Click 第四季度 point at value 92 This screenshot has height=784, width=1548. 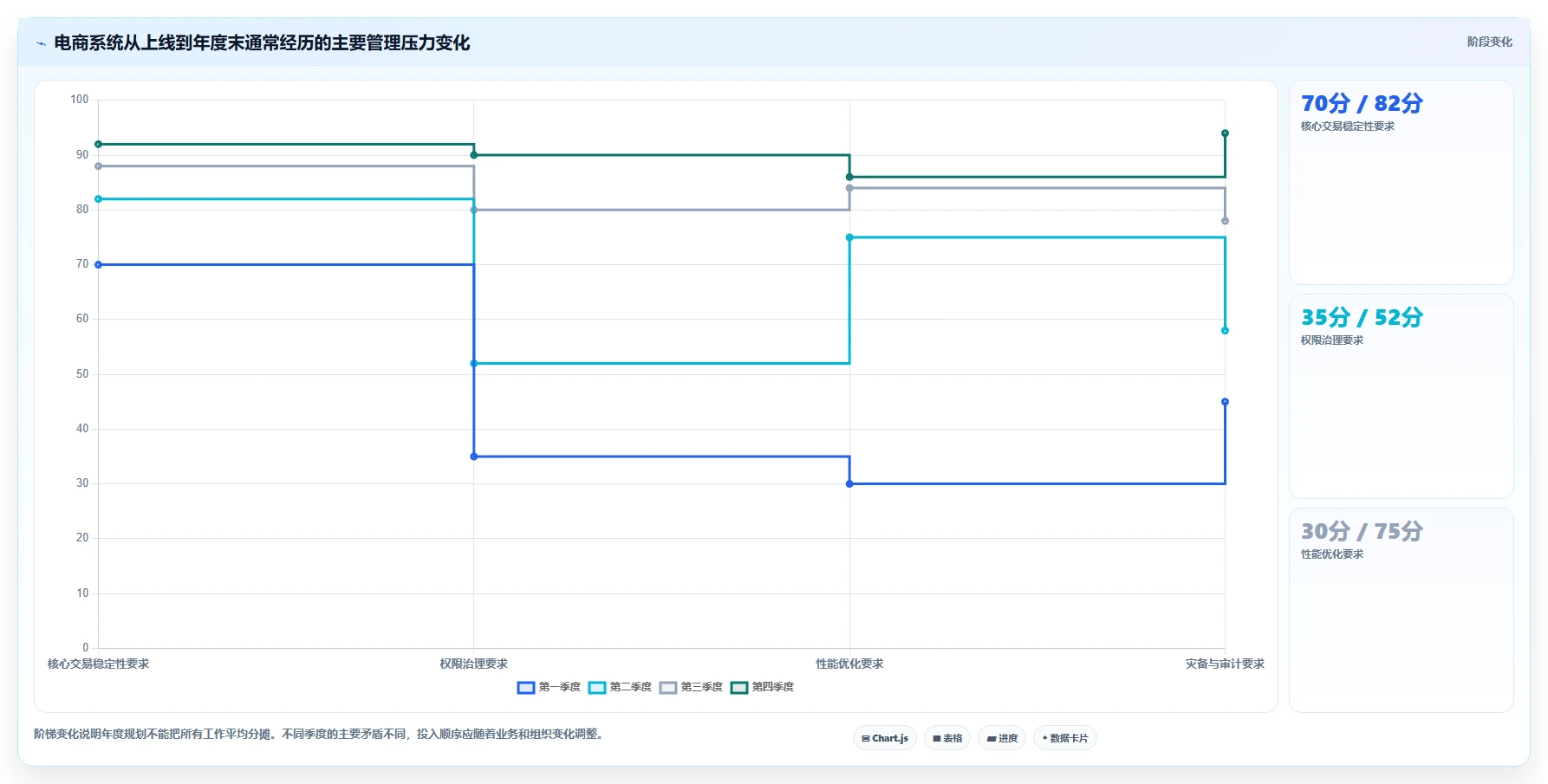[98, 145]
